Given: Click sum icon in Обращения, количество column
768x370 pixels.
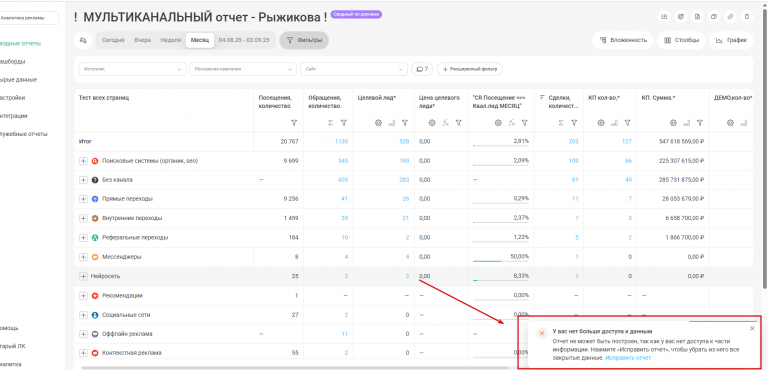Looking at the screenshot, I should (331, 123).
